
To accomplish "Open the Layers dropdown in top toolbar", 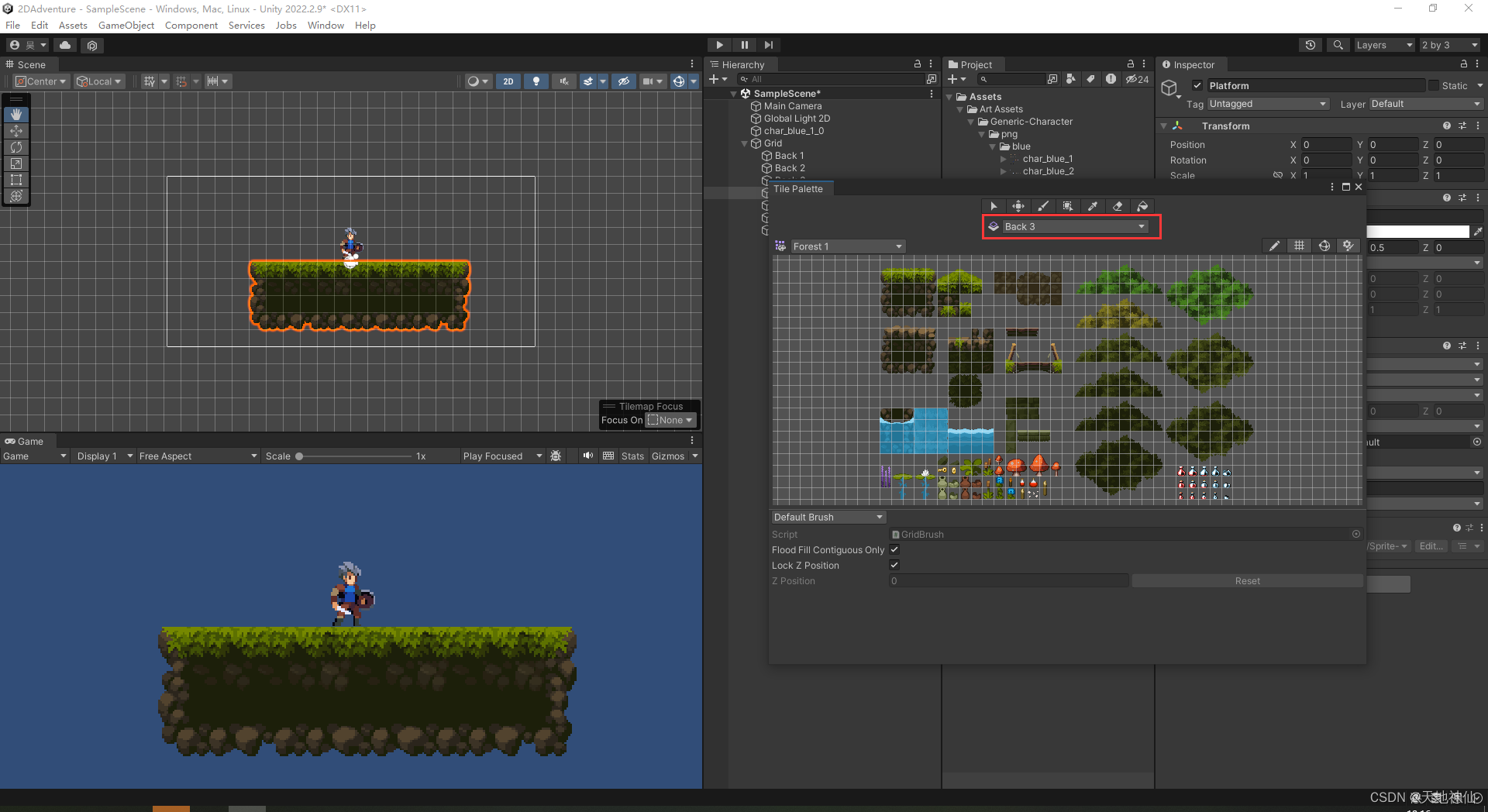I will pos(1385,45).
